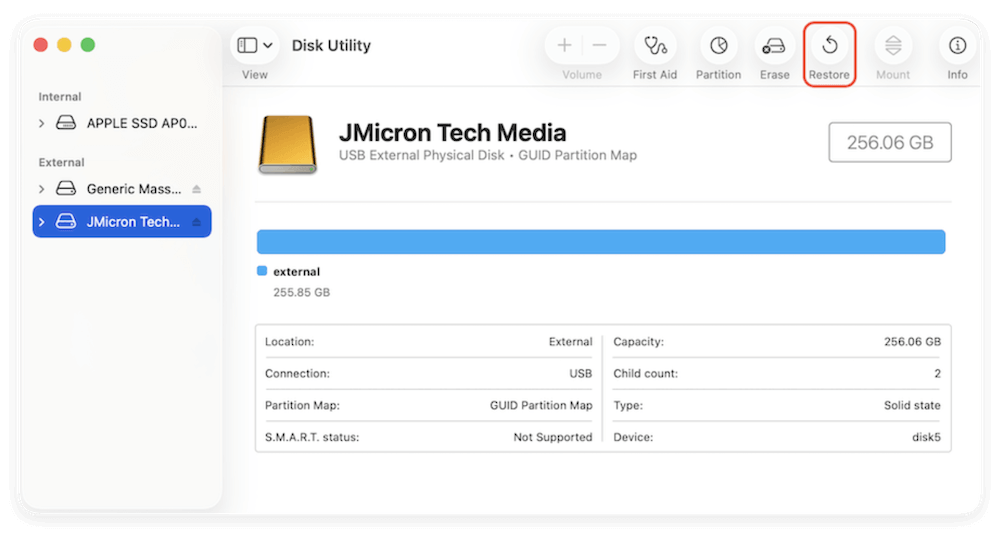Screen dimensions: 1000x533
Task: Minimize window with the yellow button
Action: point(64,45)
